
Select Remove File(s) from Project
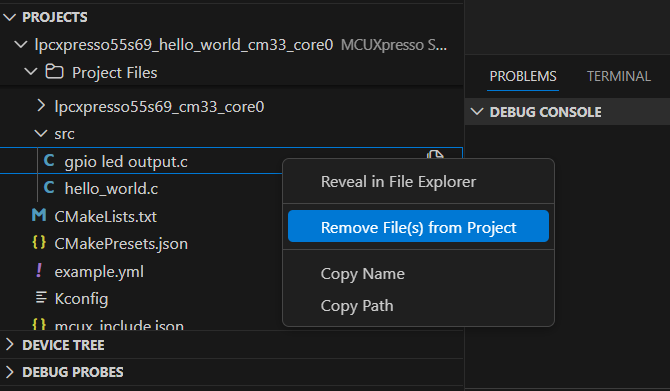(418, 226)
